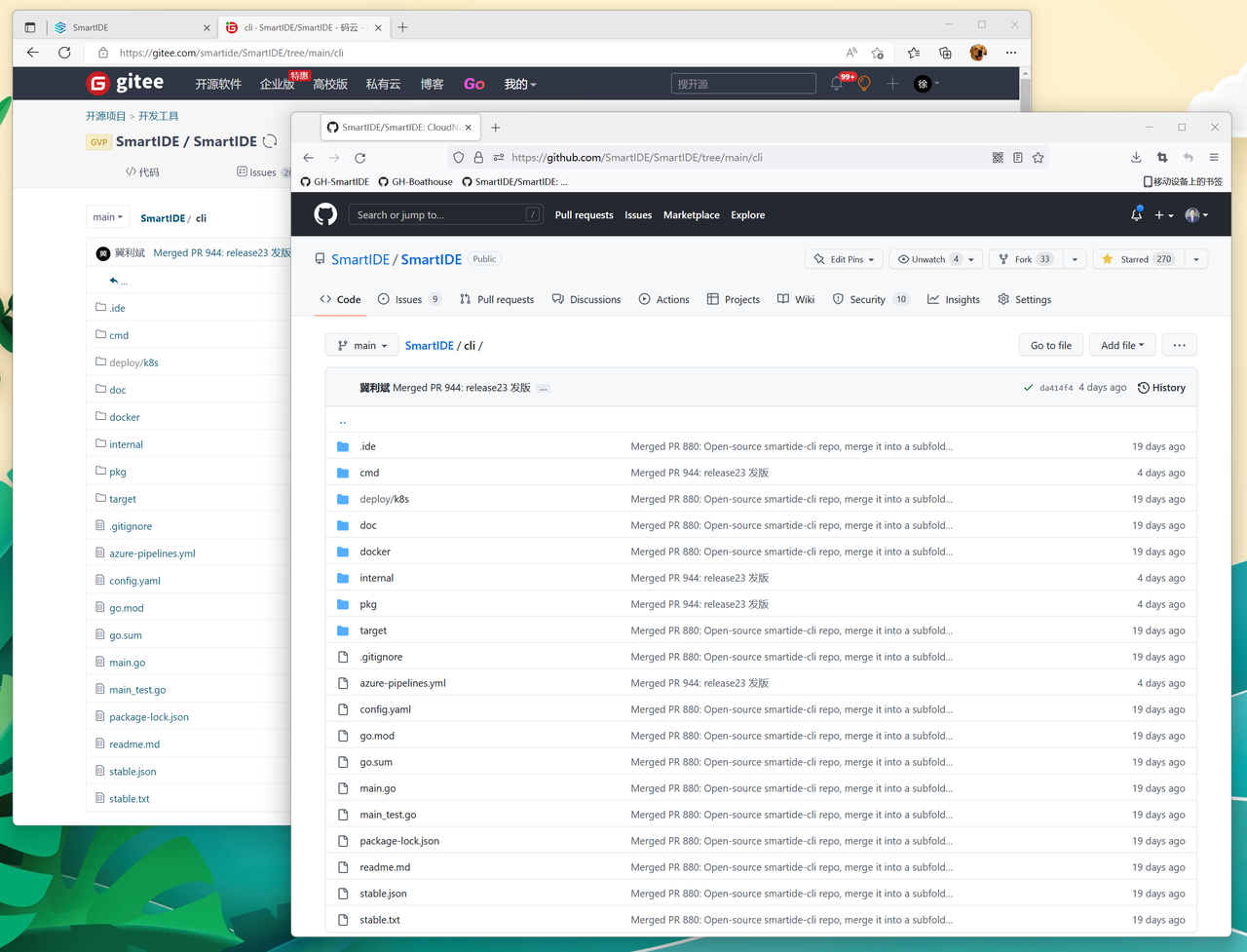Expand the Add file dropdown
1247x952 pixels.
pos(1122,345)
